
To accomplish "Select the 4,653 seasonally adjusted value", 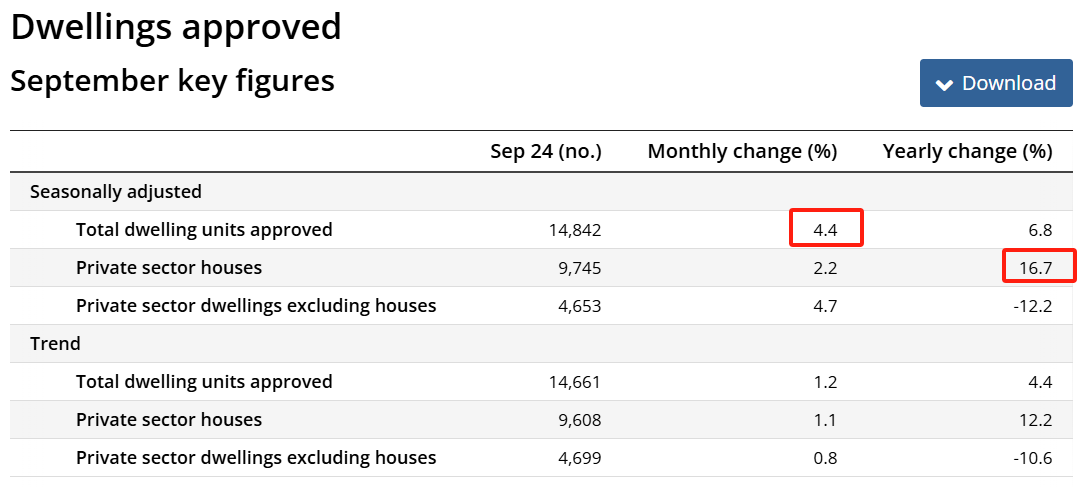I will coord(580,306).
